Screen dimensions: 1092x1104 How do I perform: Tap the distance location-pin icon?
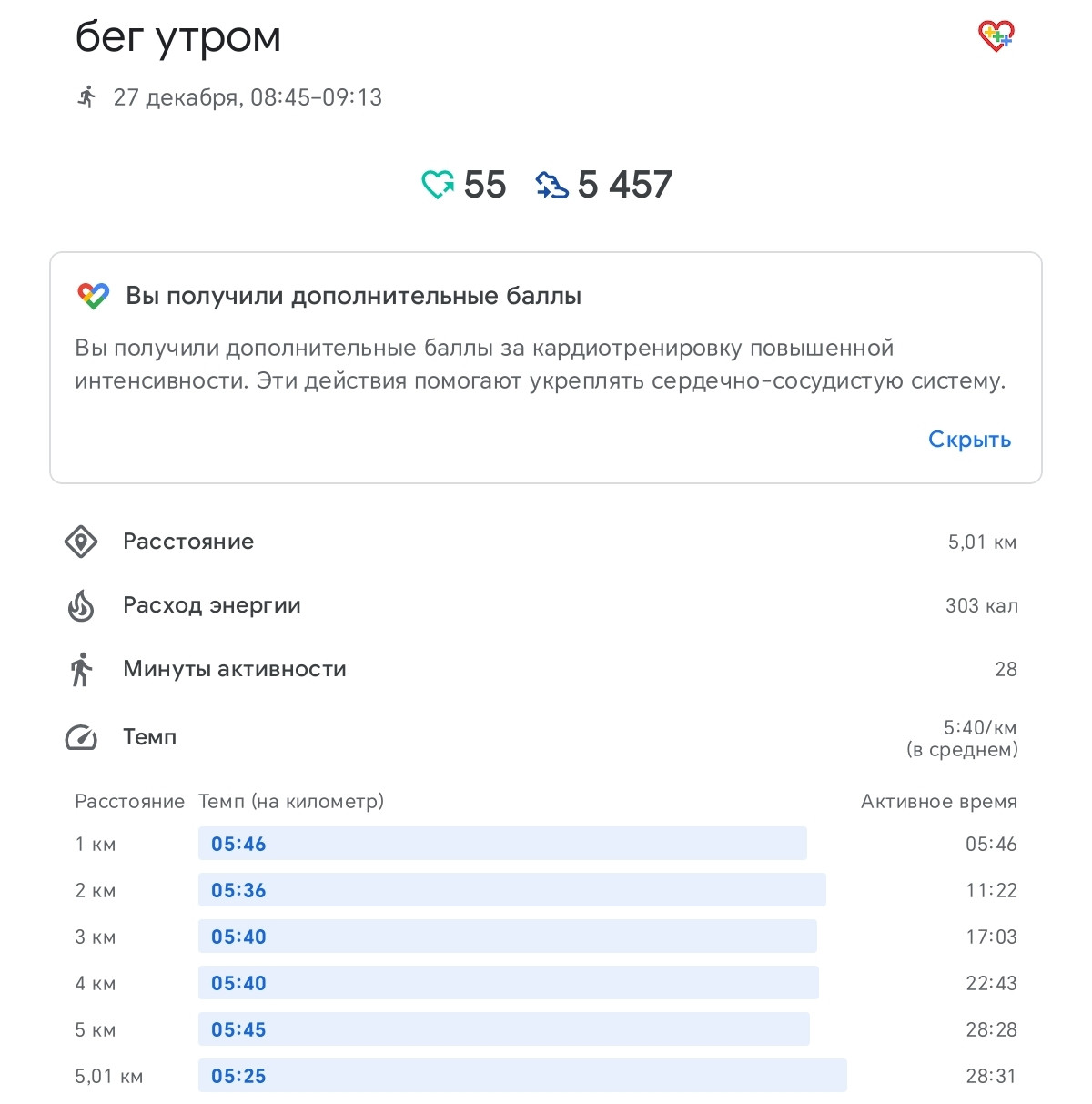pyautogui.click(x=81, y=542)
